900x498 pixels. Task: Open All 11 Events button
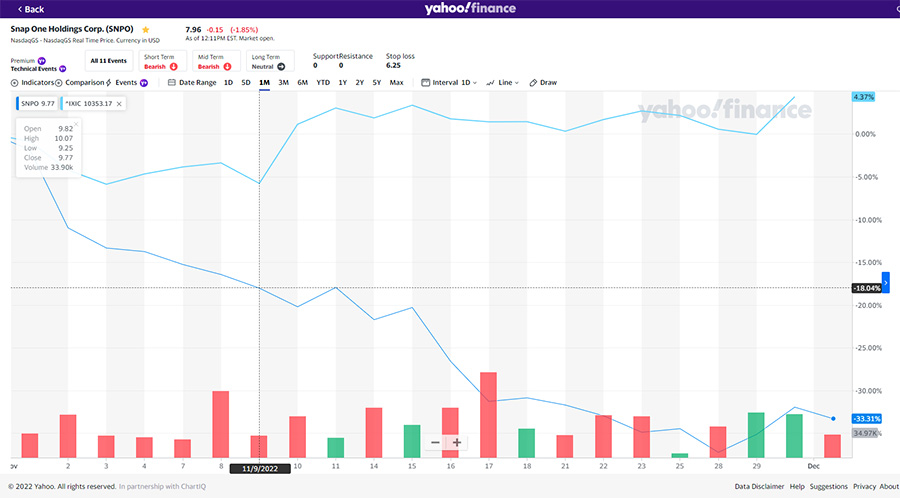click(108, 61)
